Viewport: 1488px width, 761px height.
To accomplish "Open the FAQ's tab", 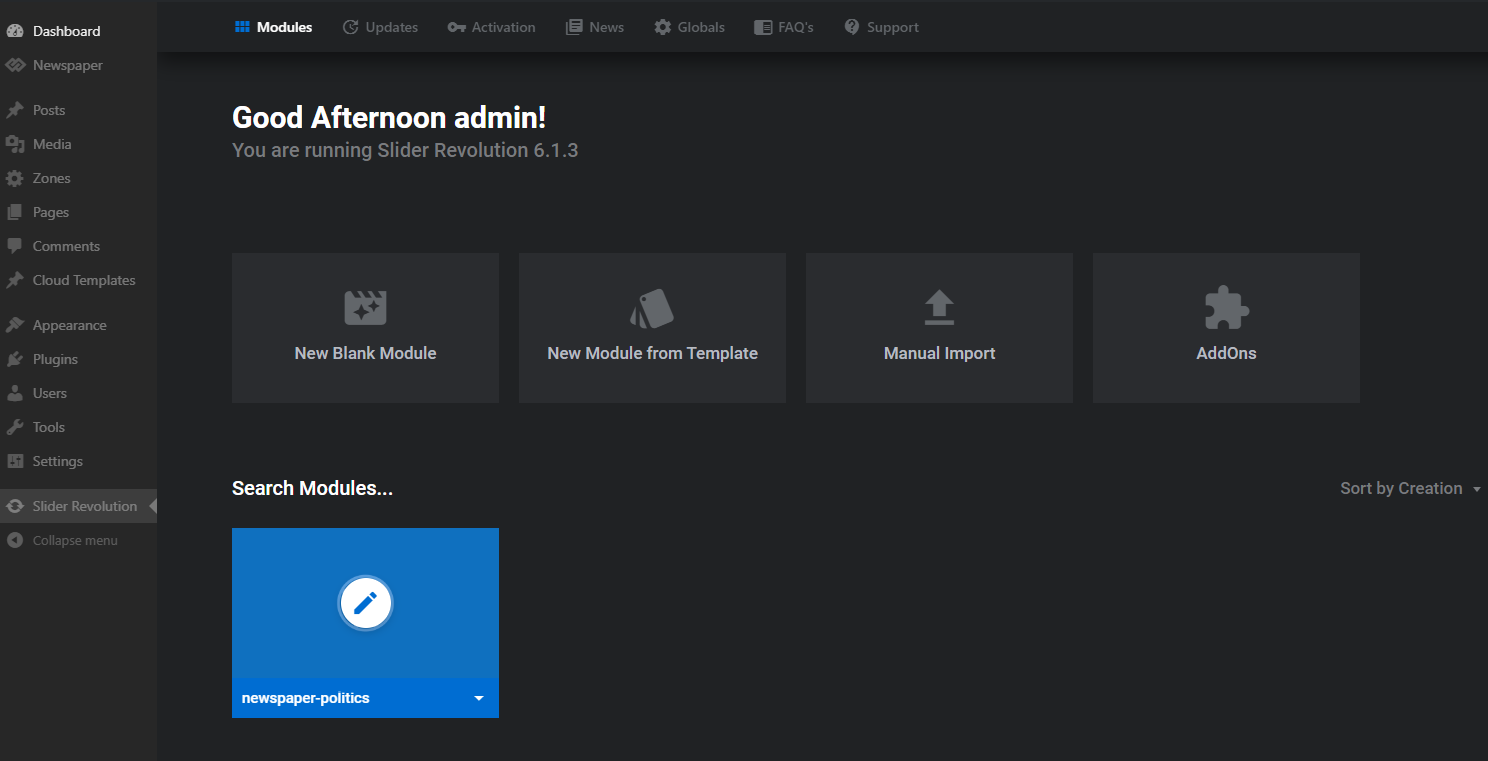I will 784,27.
